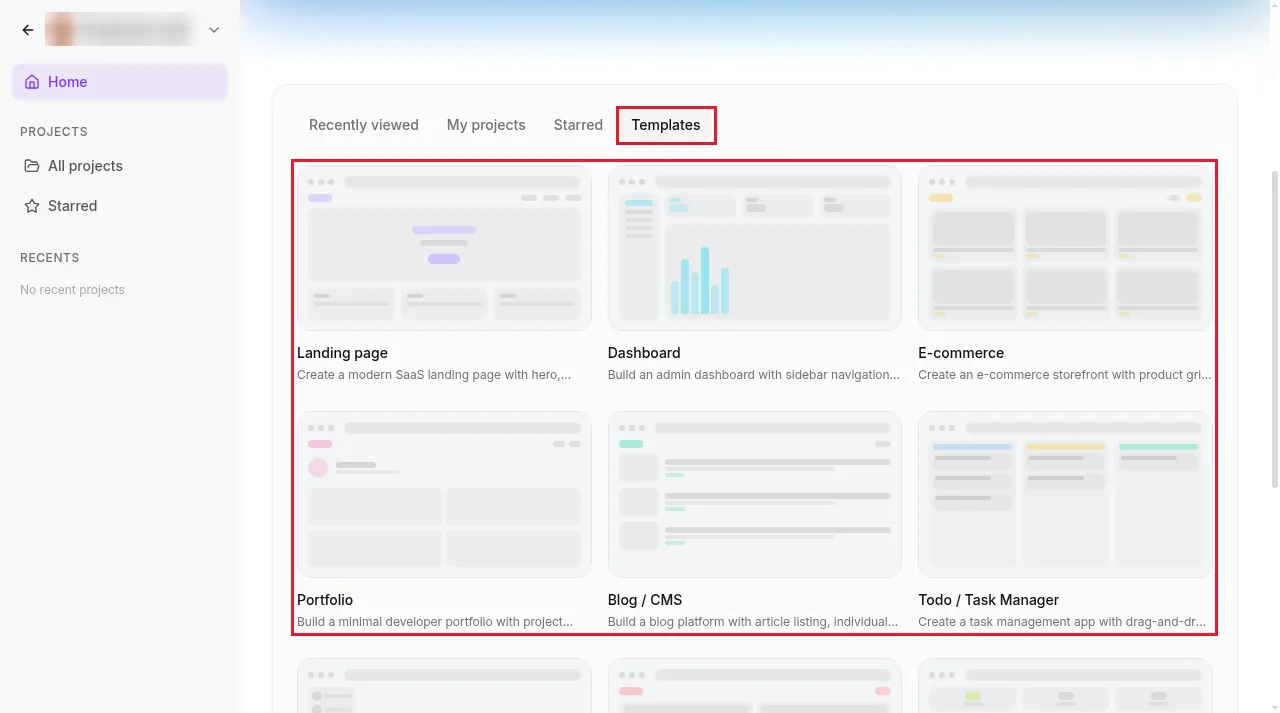1280x713 pixels.
Task: Click the Blog / CMS title
Action: (645, 600)
